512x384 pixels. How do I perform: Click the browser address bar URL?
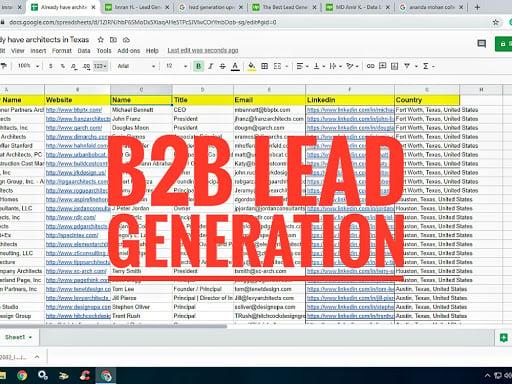pyautogui.click(x=143, y=22)
